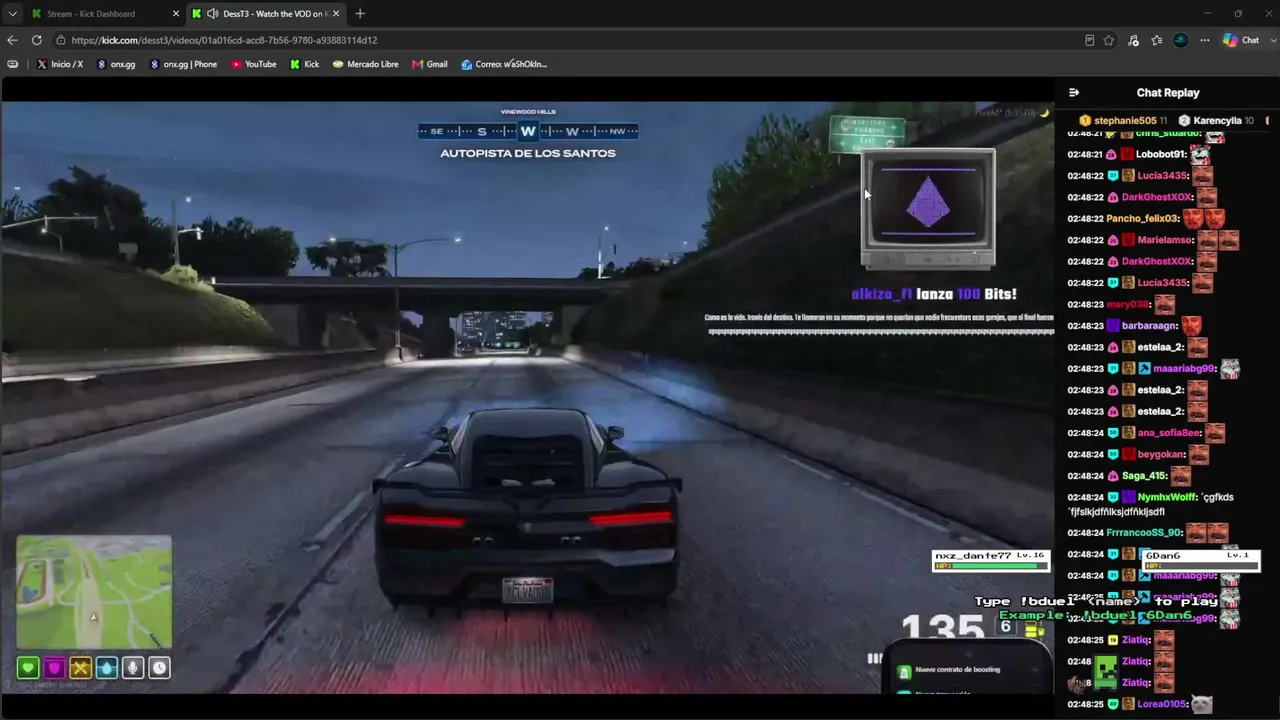Click the Chat Replay heading
1280x720 pixels.
1168,93
